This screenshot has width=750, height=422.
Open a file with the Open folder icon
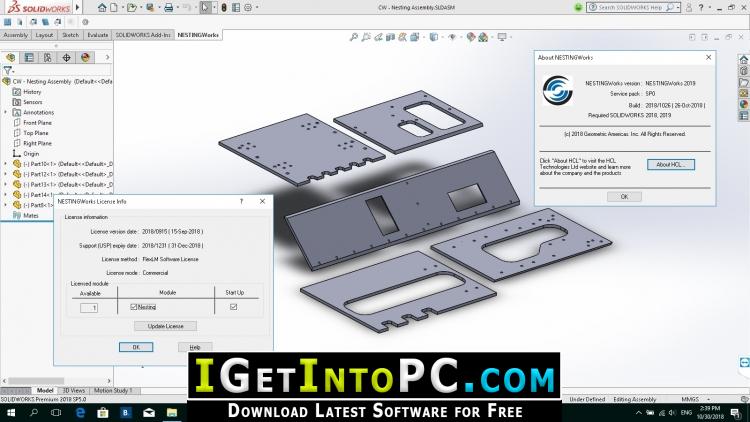132,8
